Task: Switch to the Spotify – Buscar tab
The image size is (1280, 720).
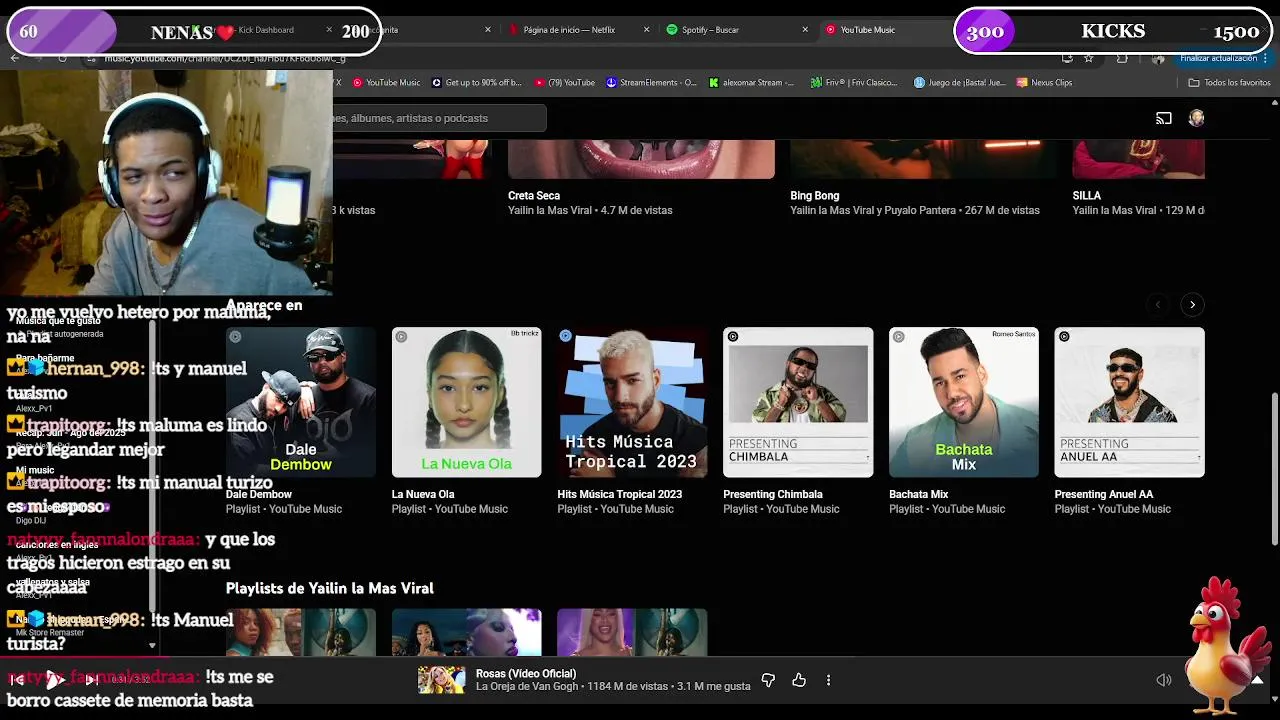Action: pos(710,30)
